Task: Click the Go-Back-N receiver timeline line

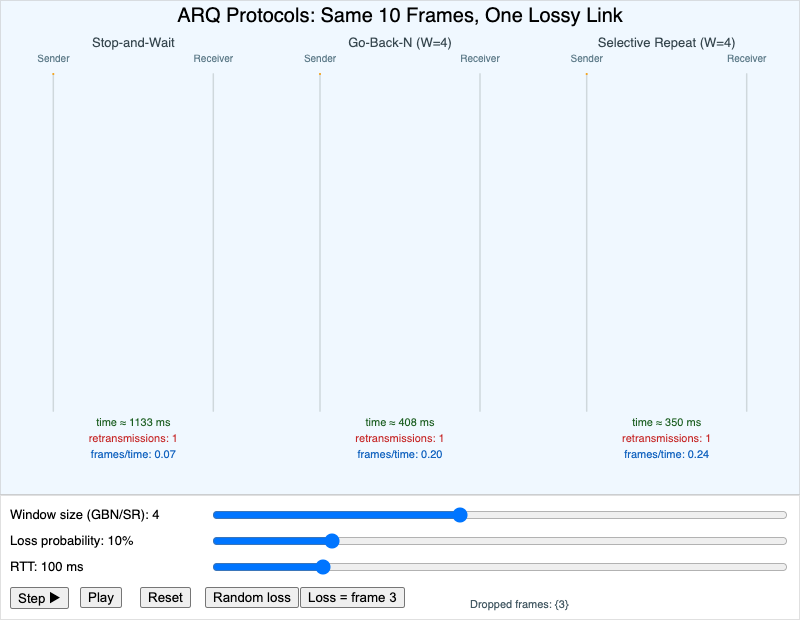Action: pos(480,242)
